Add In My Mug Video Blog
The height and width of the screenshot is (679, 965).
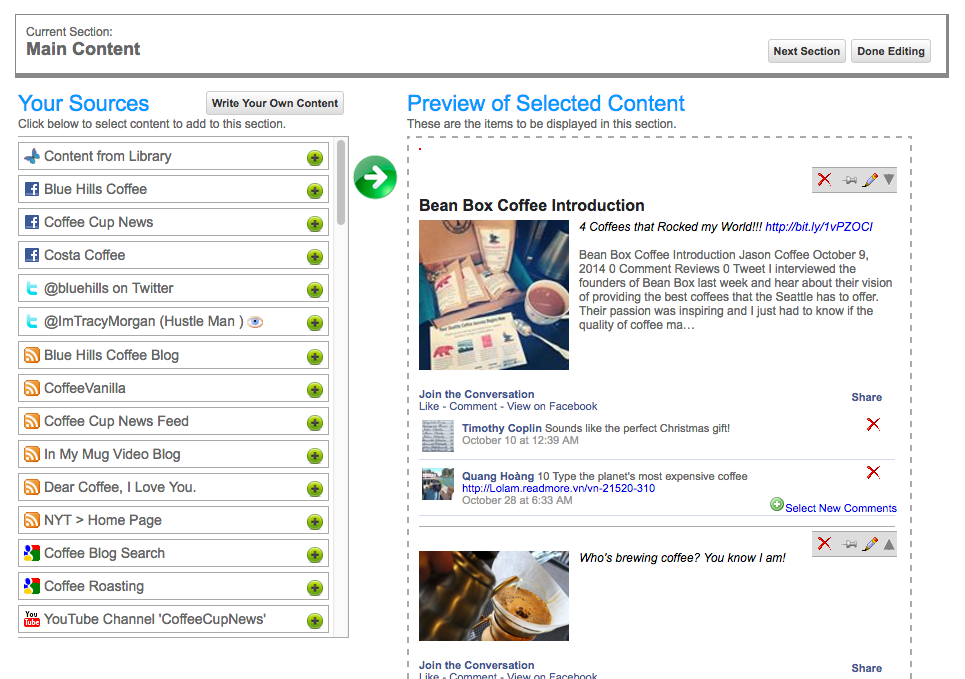click(x=314, y=456)
